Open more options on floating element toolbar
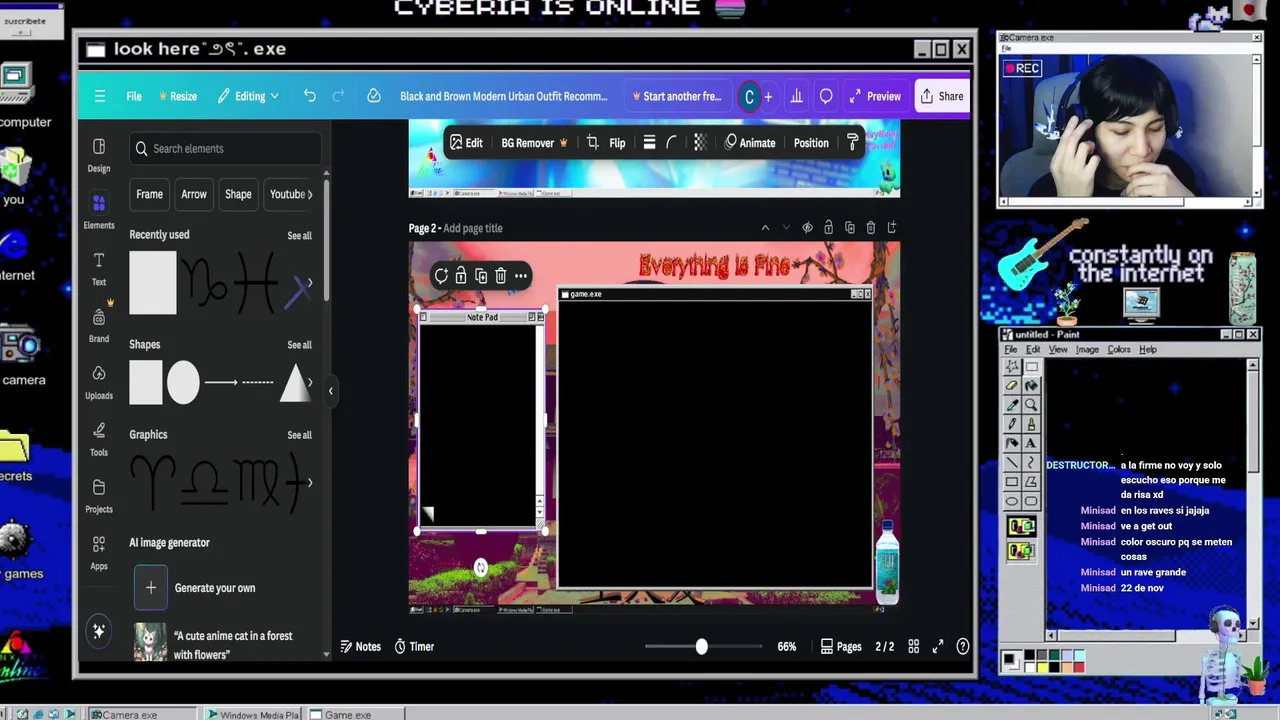1280x720 pixels. [521, 276]
